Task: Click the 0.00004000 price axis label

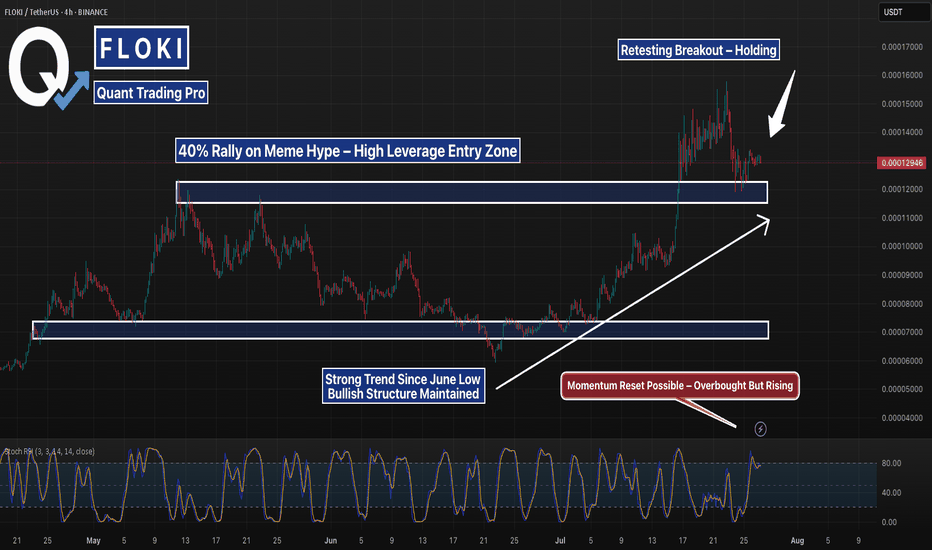Action: (902, 418)
